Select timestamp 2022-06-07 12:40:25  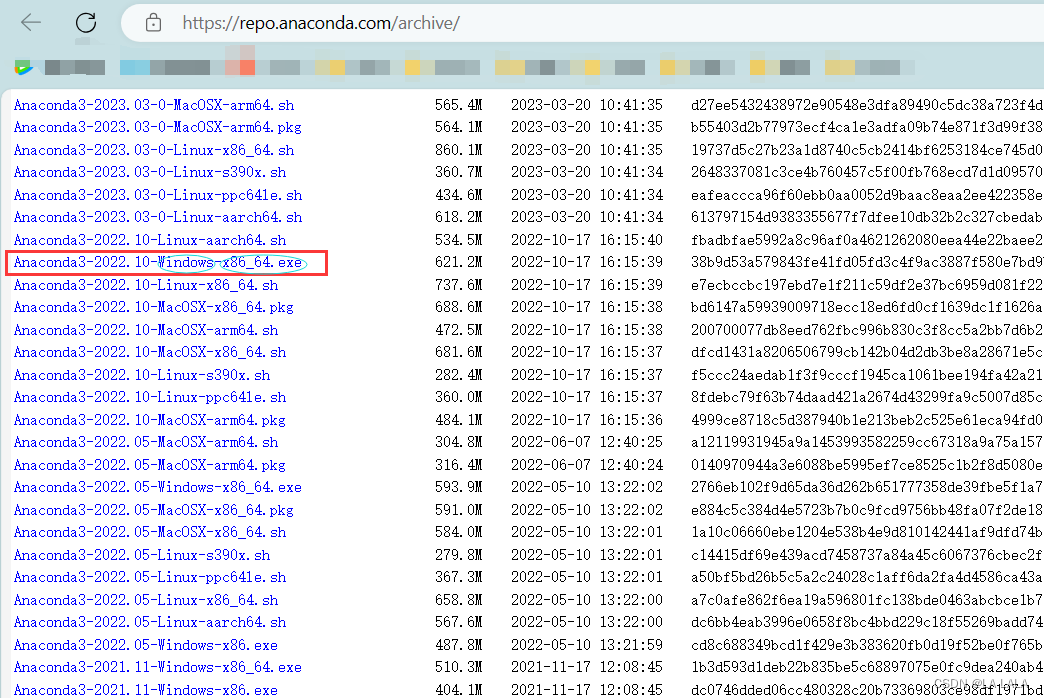click(x=587, y=443)
